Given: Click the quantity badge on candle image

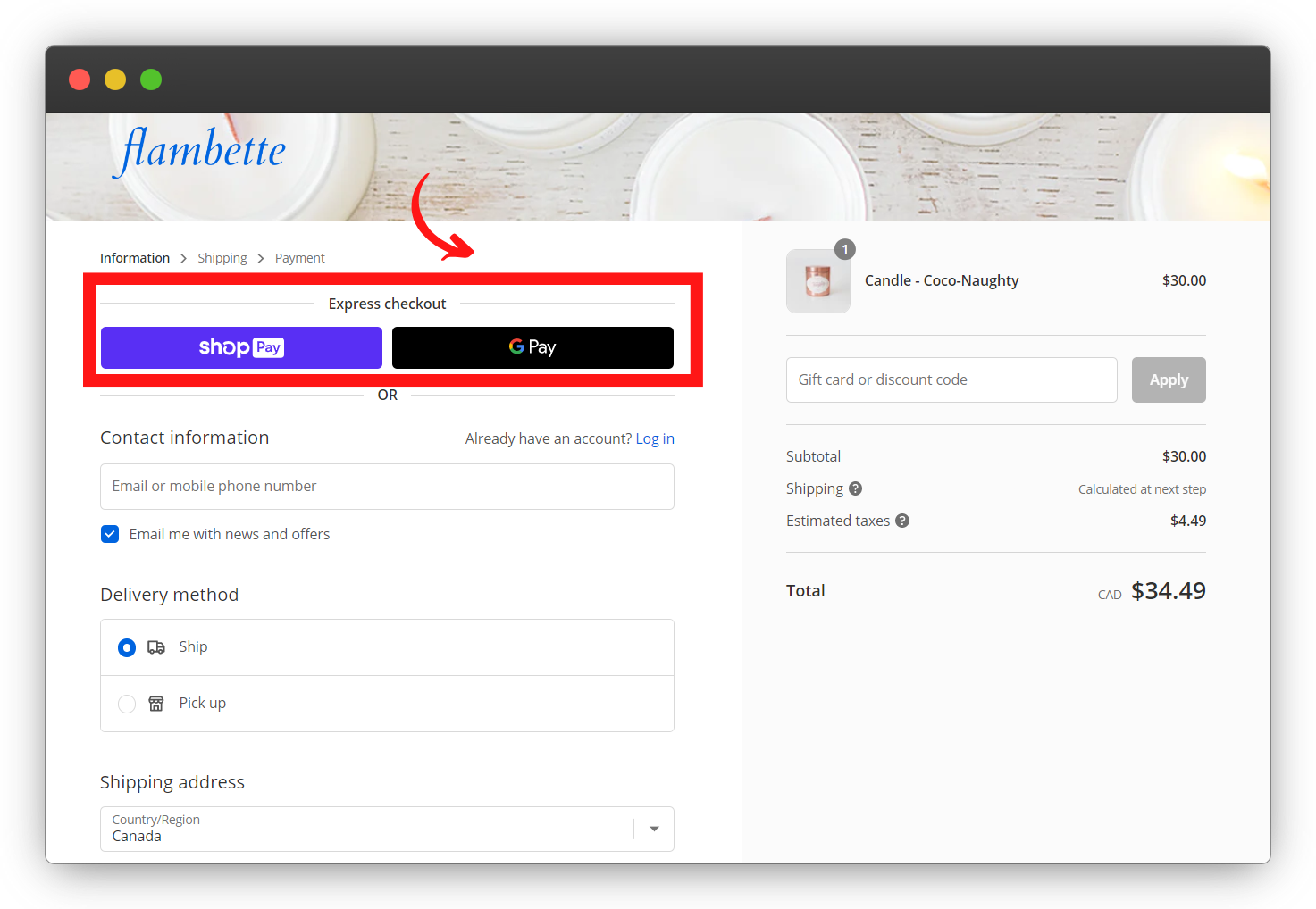Looking at the screenshot, I should 845,249.
